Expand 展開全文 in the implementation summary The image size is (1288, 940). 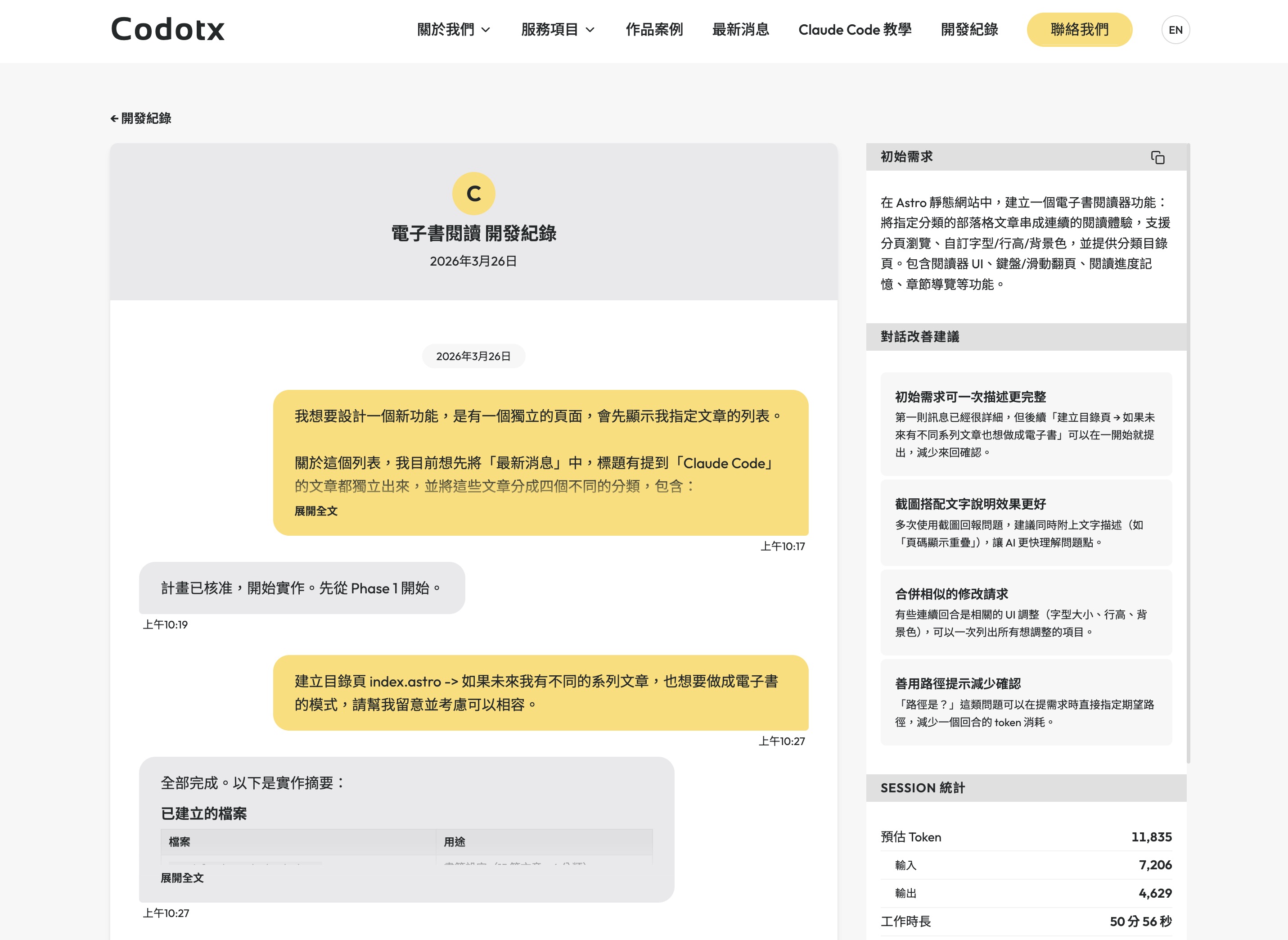coord(183,878)
